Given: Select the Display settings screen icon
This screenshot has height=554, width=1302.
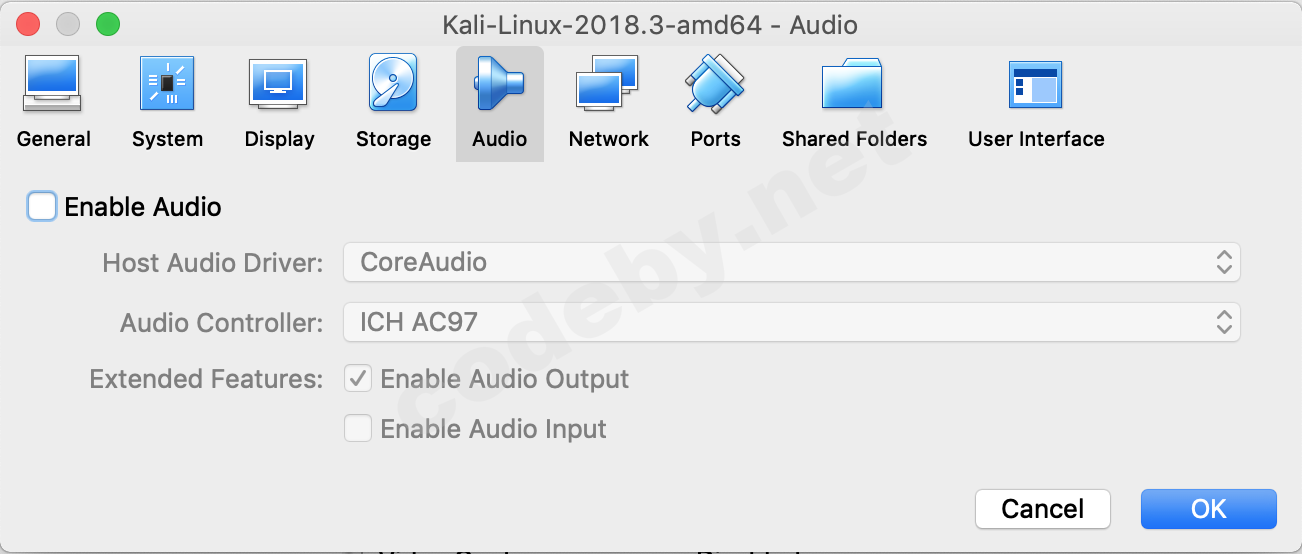Looking at the screenshot, I should coord(278,85).
